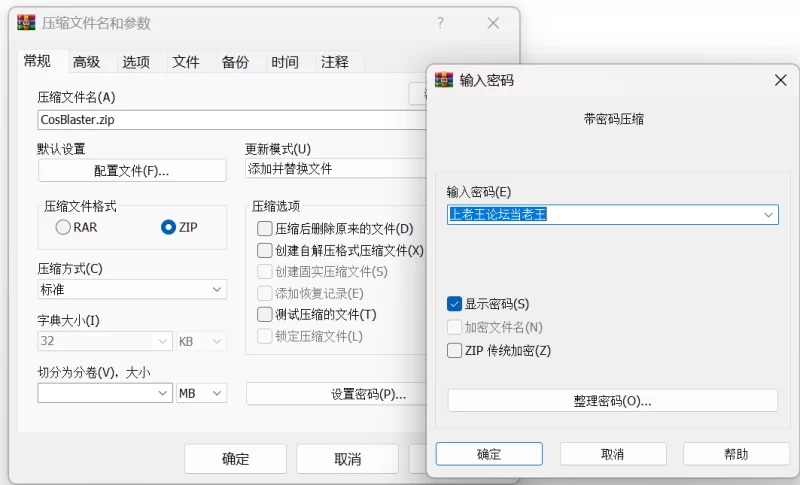Switch to the 高级 tab
Viewport: 800px width, 485px height.
pyautogui.click(x=86, y=62)
